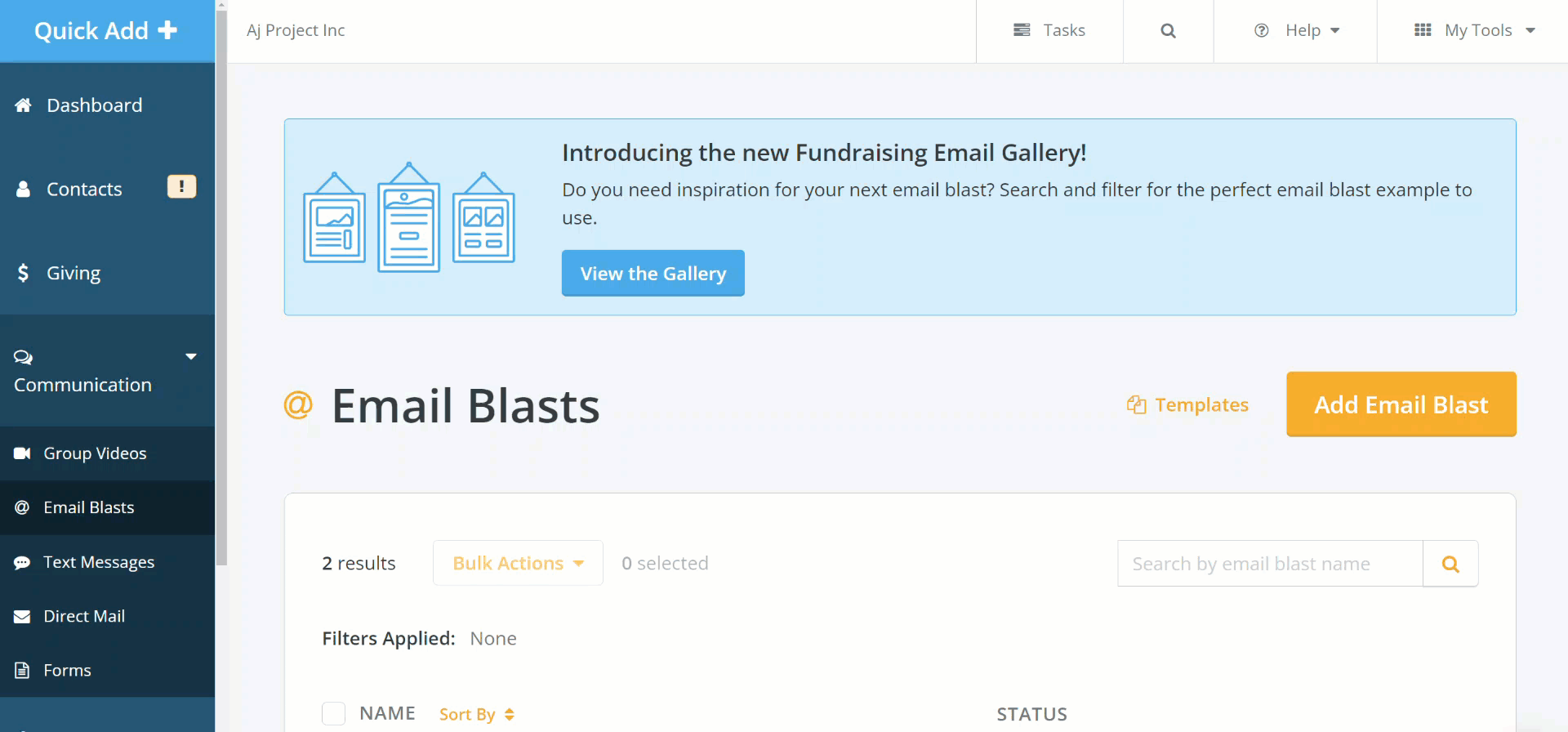
Task: Click the Contacts person icon in sidebar
Action: (x=22, y=189)
